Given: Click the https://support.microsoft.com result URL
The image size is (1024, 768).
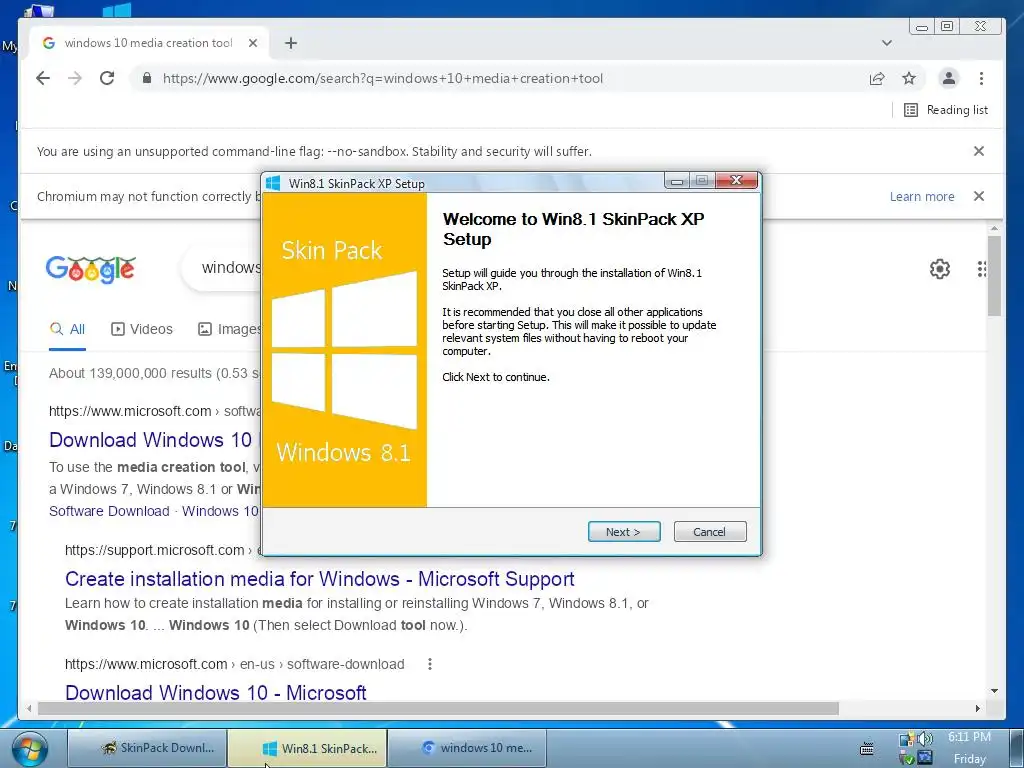Looking at the screenshot, I should pos(155,550).
